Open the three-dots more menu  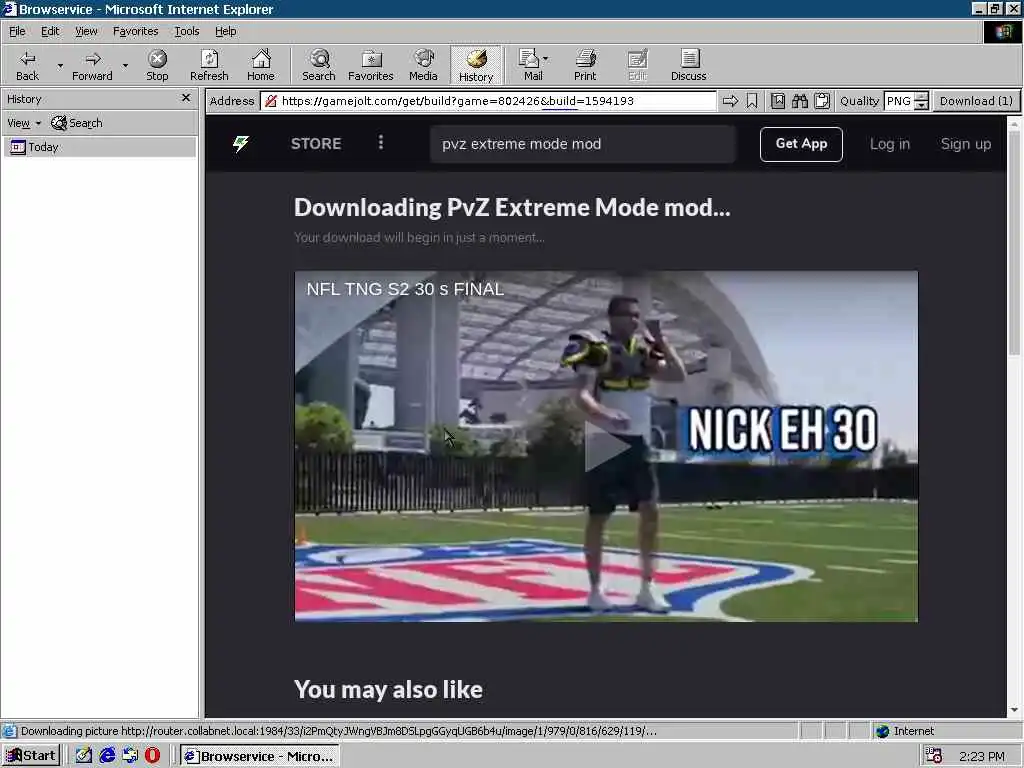[381, 142]
